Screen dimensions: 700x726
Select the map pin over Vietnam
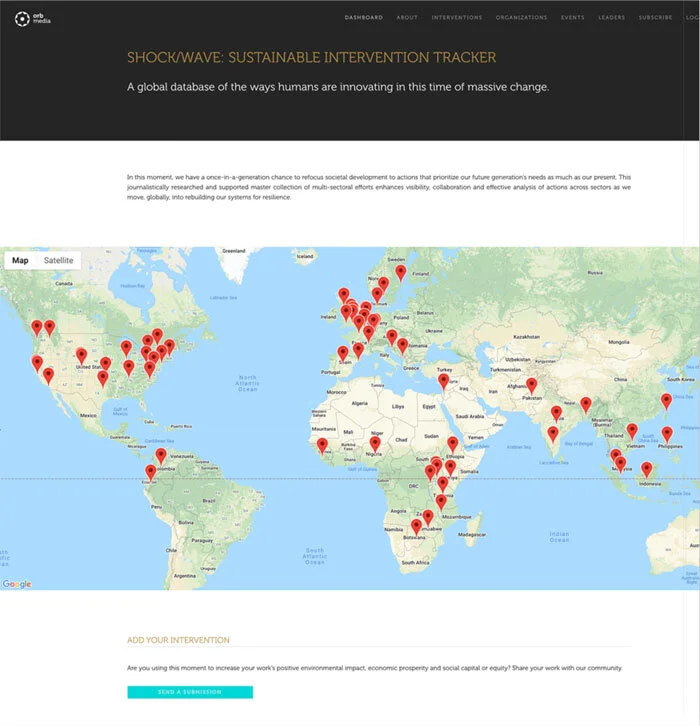click(632, 432)
